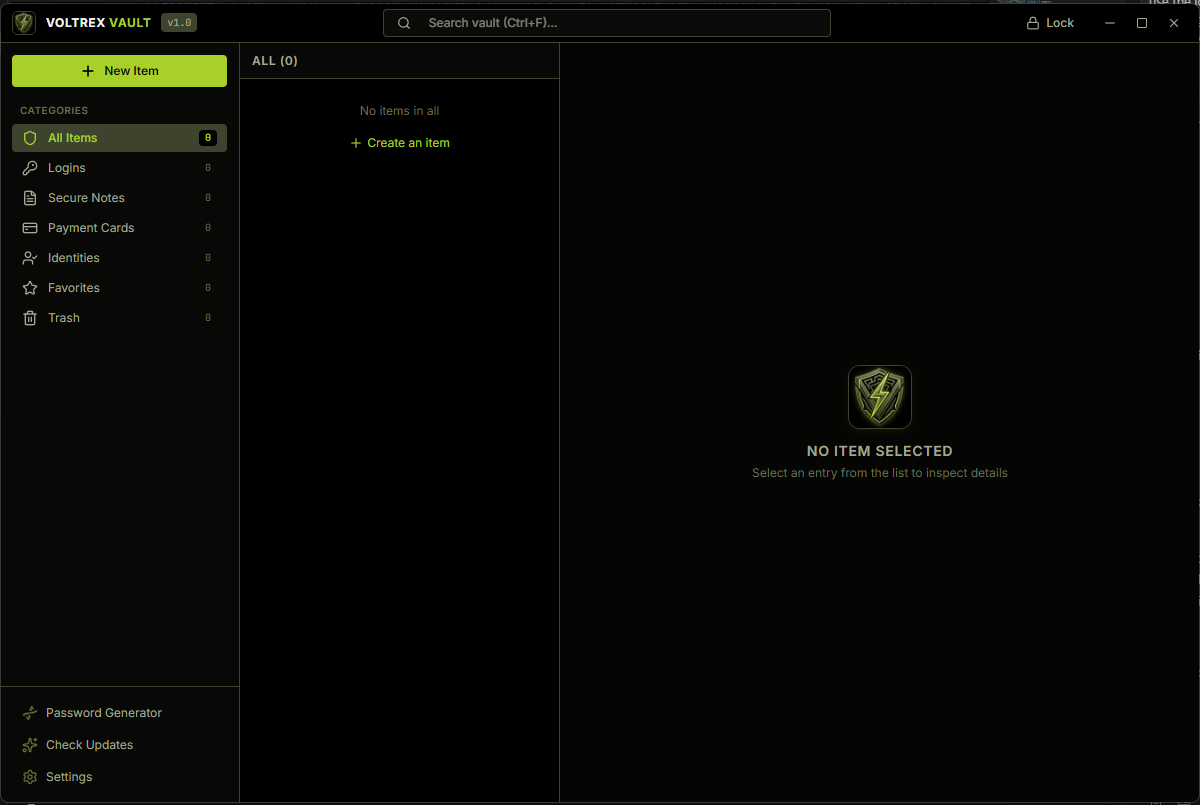This screenshot has height=805, width=1200.
Task: Click the plus icon on New Item button
Action: click(88, 71)
